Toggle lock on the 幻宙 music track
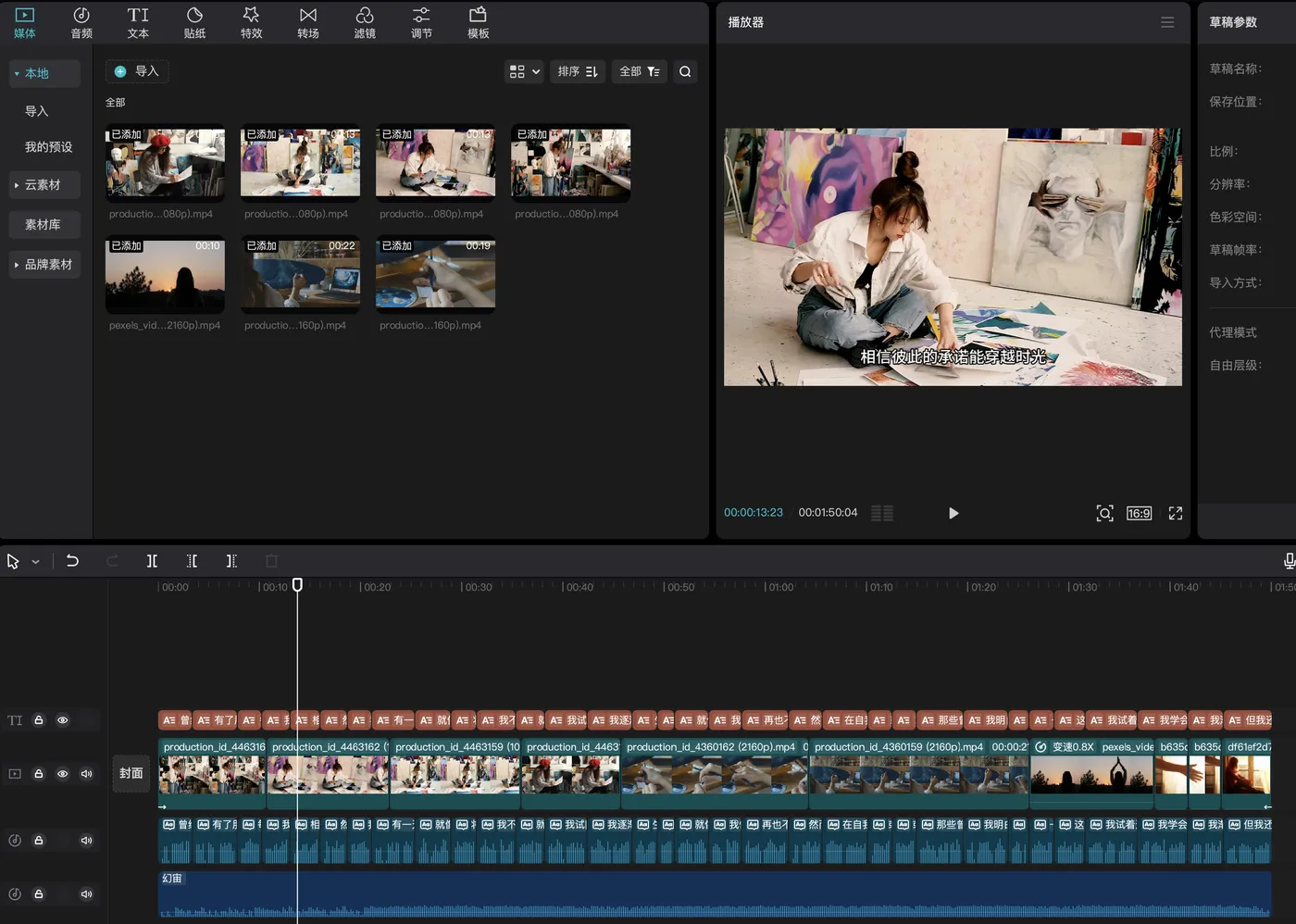The image size is (1296, 924). (x=39, y=894)
